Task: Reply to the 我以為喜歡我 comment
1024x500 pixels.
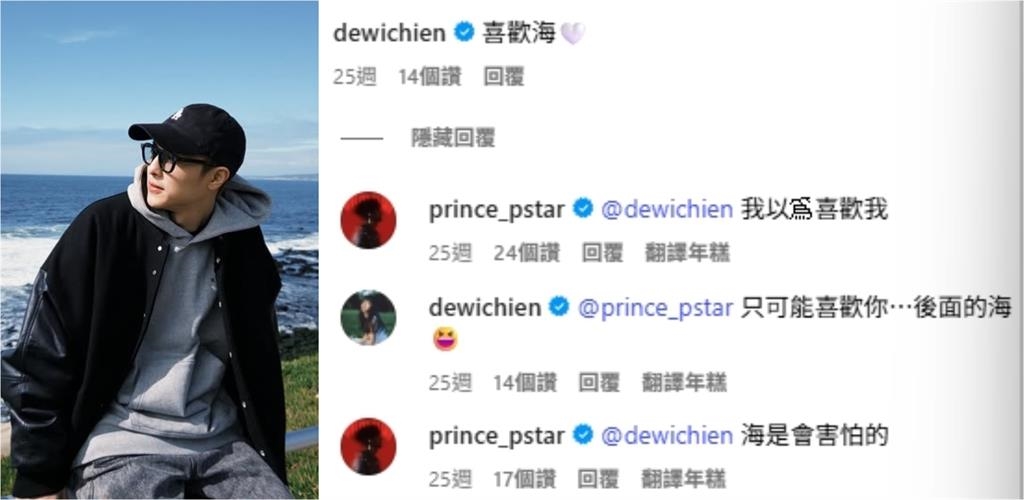Action: click(x=602, y=253)
